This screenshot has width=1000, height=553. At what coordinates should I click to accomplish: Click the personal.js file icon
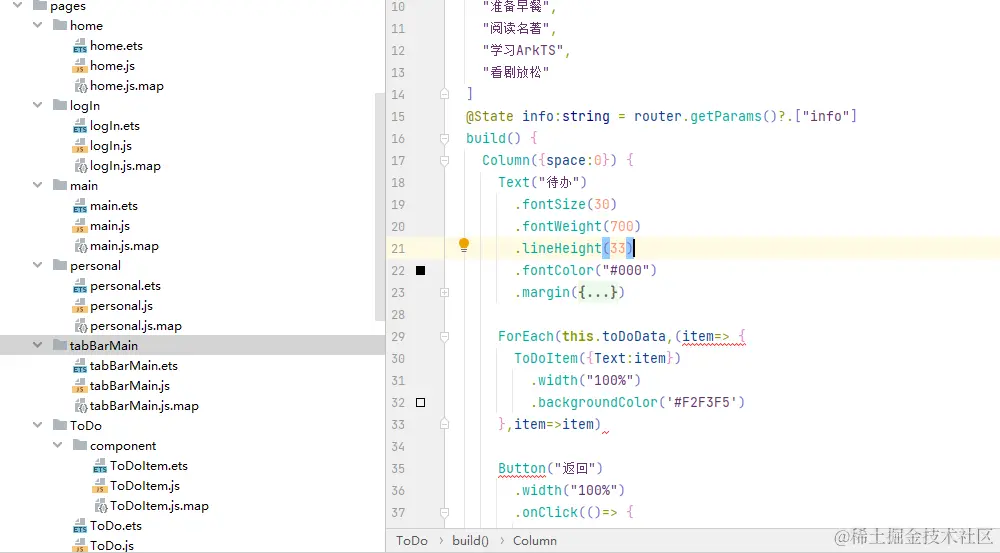(x=80, y=306)
